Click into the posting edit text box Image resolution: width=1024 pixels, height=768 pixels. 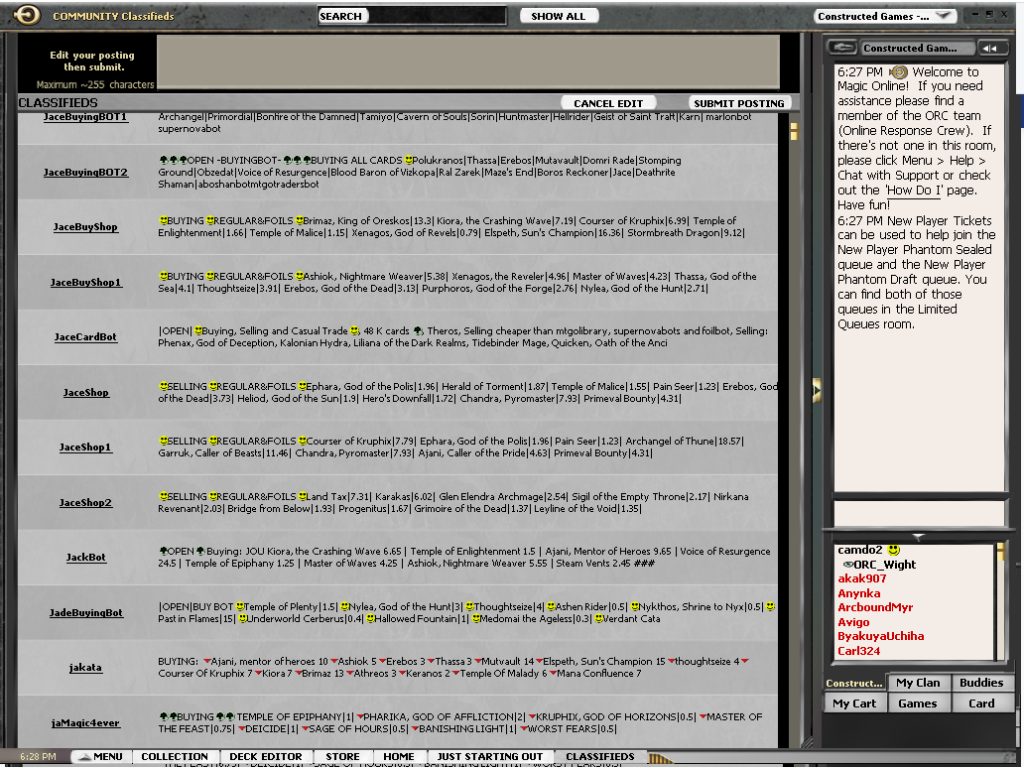coord(468,61)
